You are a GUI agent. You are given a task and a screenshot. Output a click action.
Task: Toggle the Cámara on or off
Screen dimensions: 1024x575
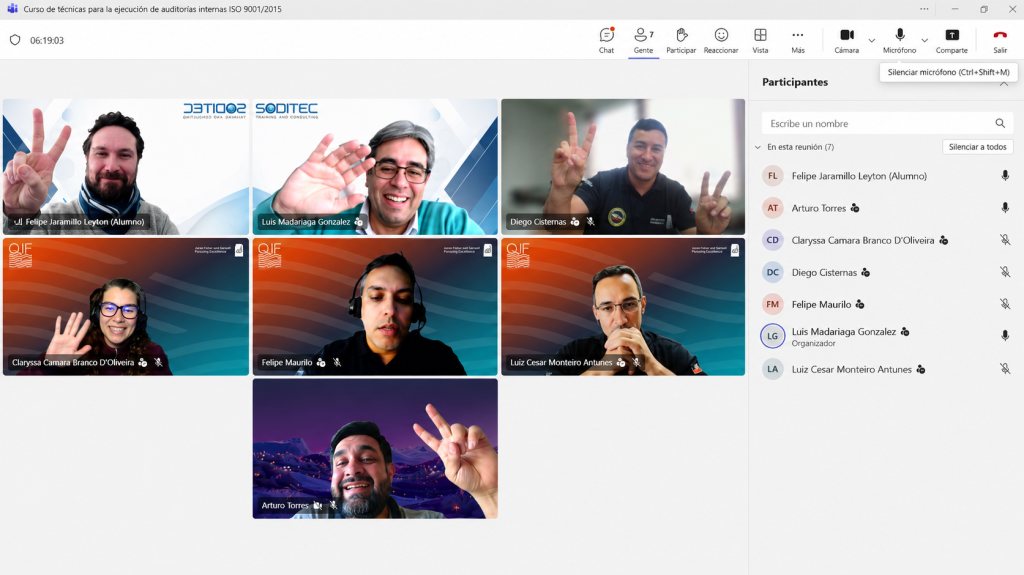pyautogui.click(x=846, y=41)
